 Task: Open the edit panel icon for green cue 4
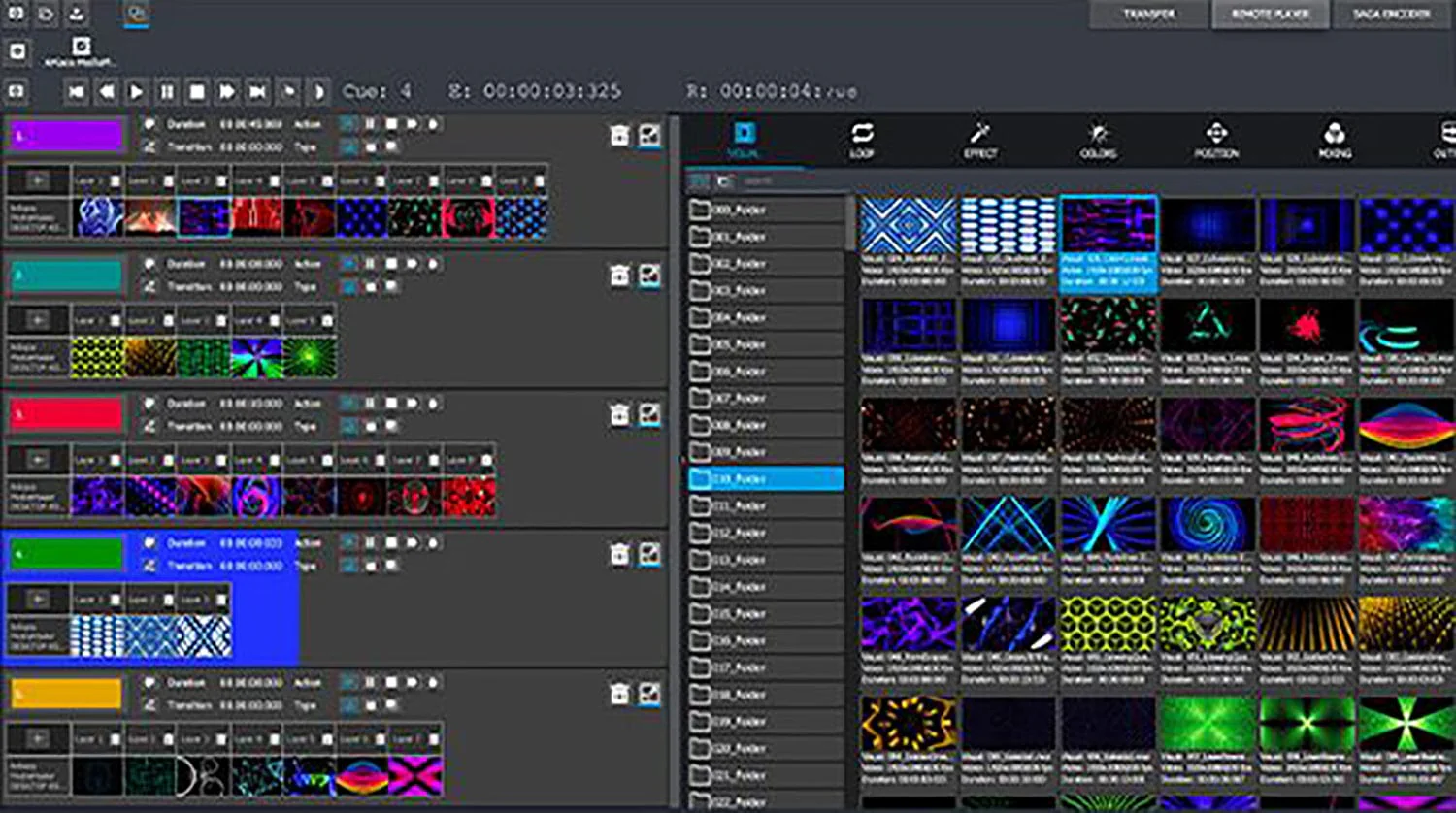point(649,554)
